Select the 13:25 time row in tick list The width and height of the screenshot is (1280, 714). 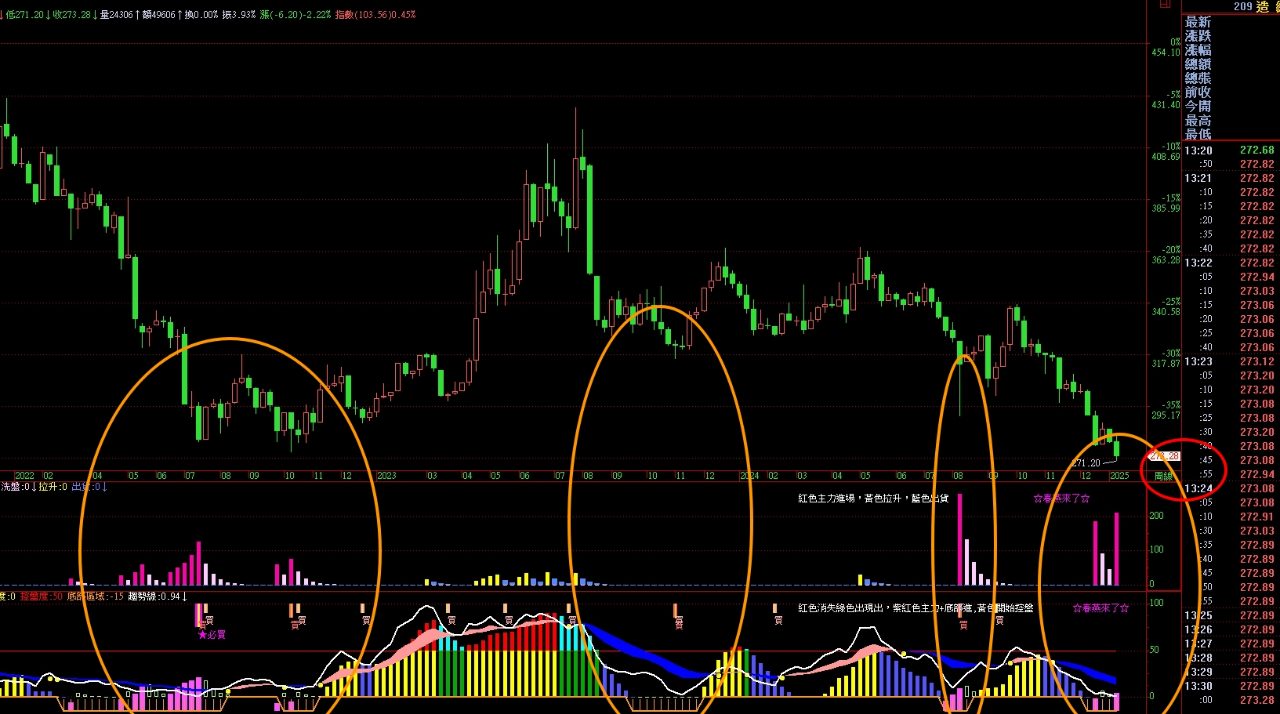pyautogui.click(x=1230, y=615)
